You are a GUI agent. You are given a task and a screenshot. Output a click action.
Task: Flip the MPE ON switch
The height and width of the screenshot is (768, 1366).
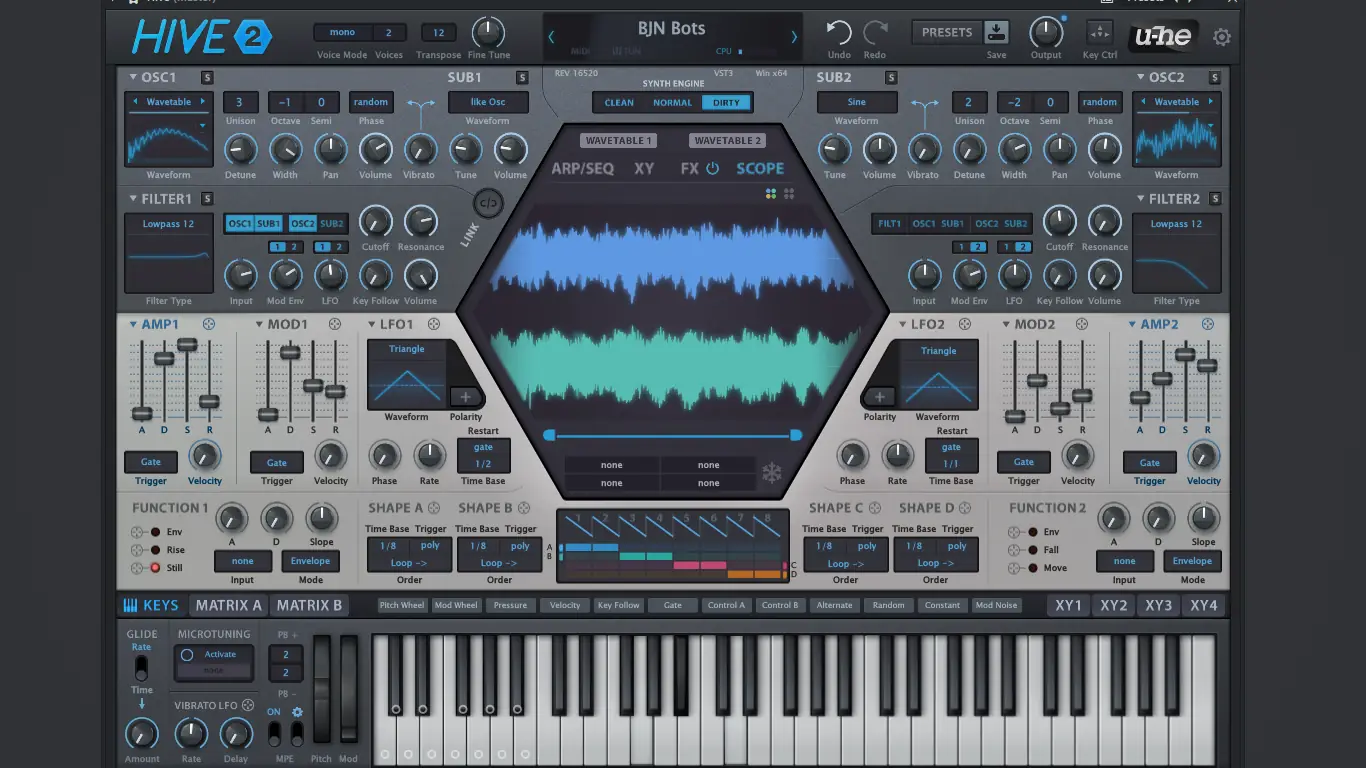(274, 733)
